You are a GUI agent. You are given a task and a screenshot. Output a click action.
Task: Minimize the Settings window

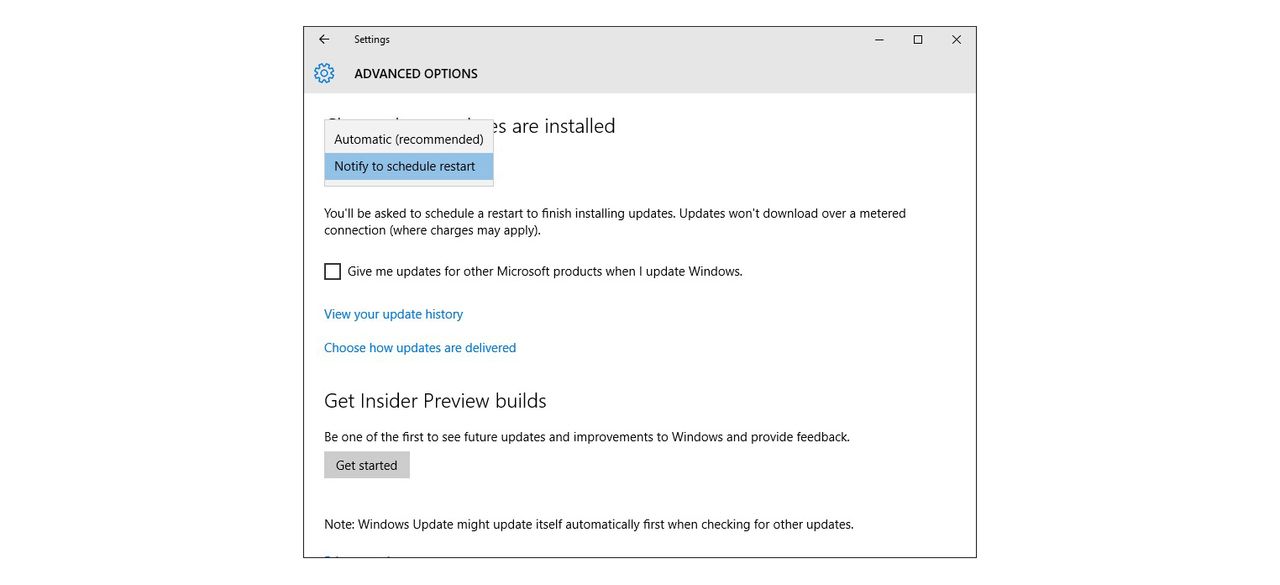point(879,40)
